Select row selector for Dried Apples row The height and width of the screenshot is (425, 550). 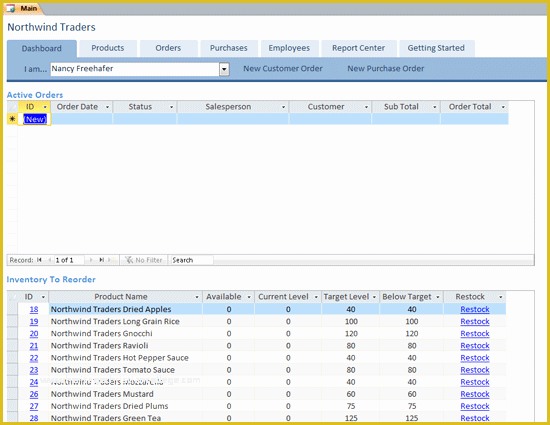12,309
